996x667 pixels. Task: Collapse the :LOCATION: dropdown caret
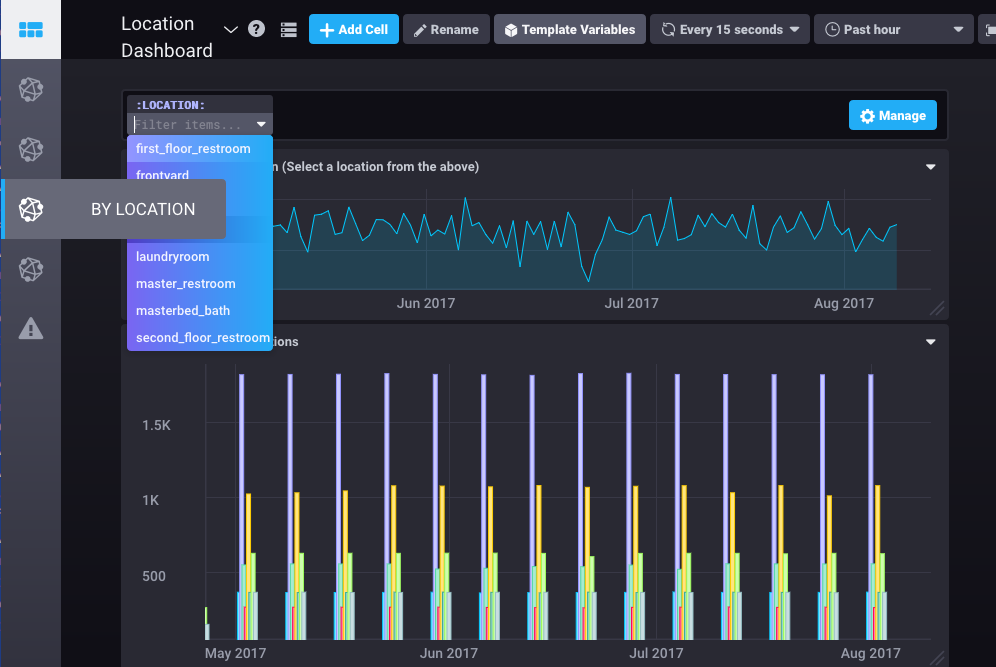click(261, 125)
